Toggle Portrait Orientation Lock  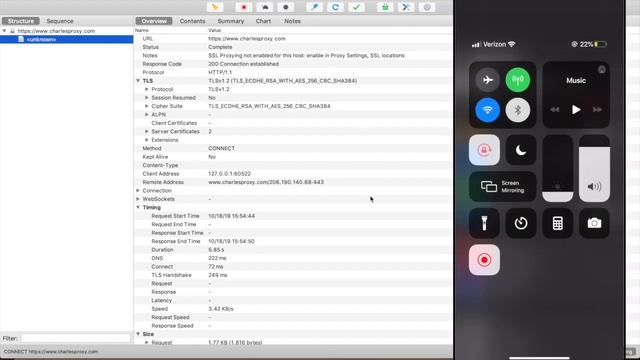click(x=484, y=150)
